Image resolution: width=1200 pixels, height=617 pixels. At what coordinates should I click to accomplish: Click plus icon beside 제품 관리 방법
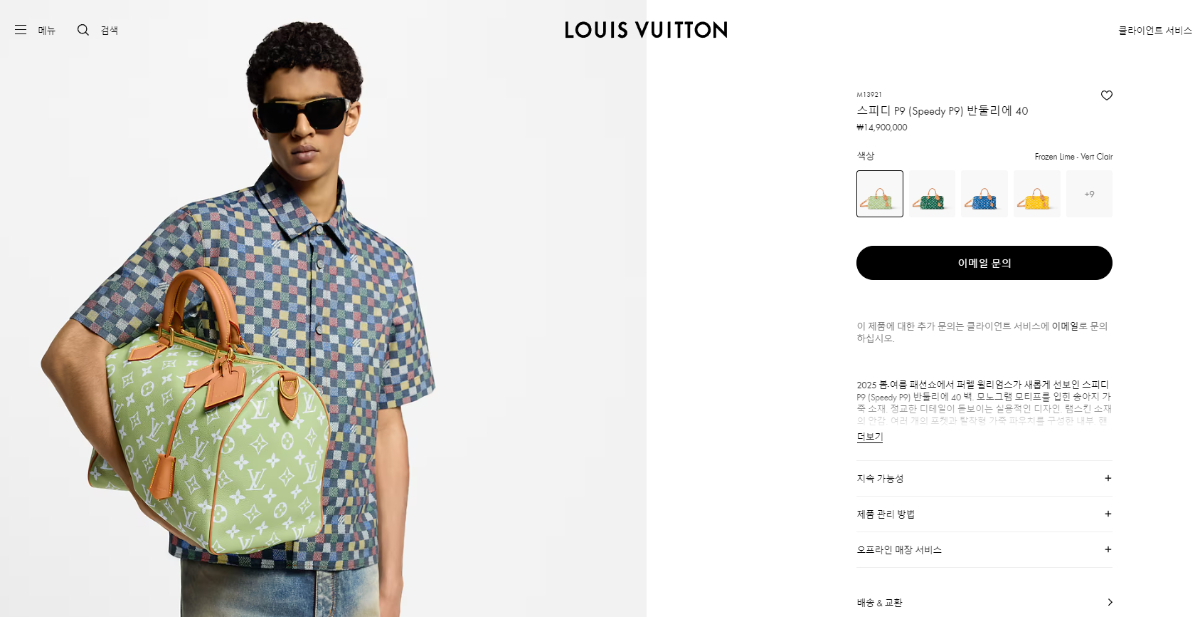(x=1107, y=514)
